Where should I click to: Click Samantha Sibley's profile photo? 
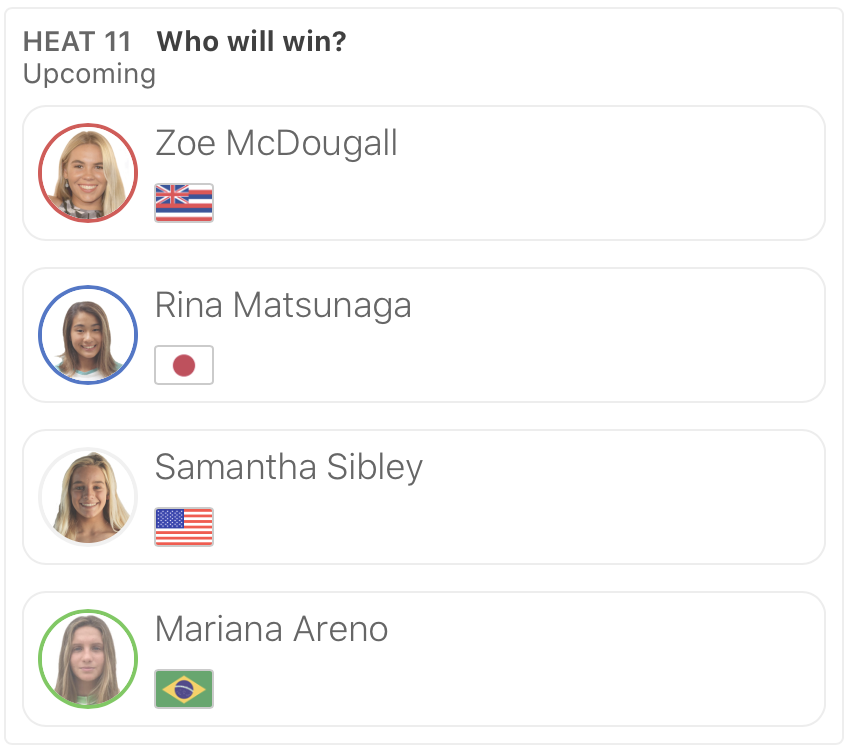pyautogui.click(x=88, y=497)
